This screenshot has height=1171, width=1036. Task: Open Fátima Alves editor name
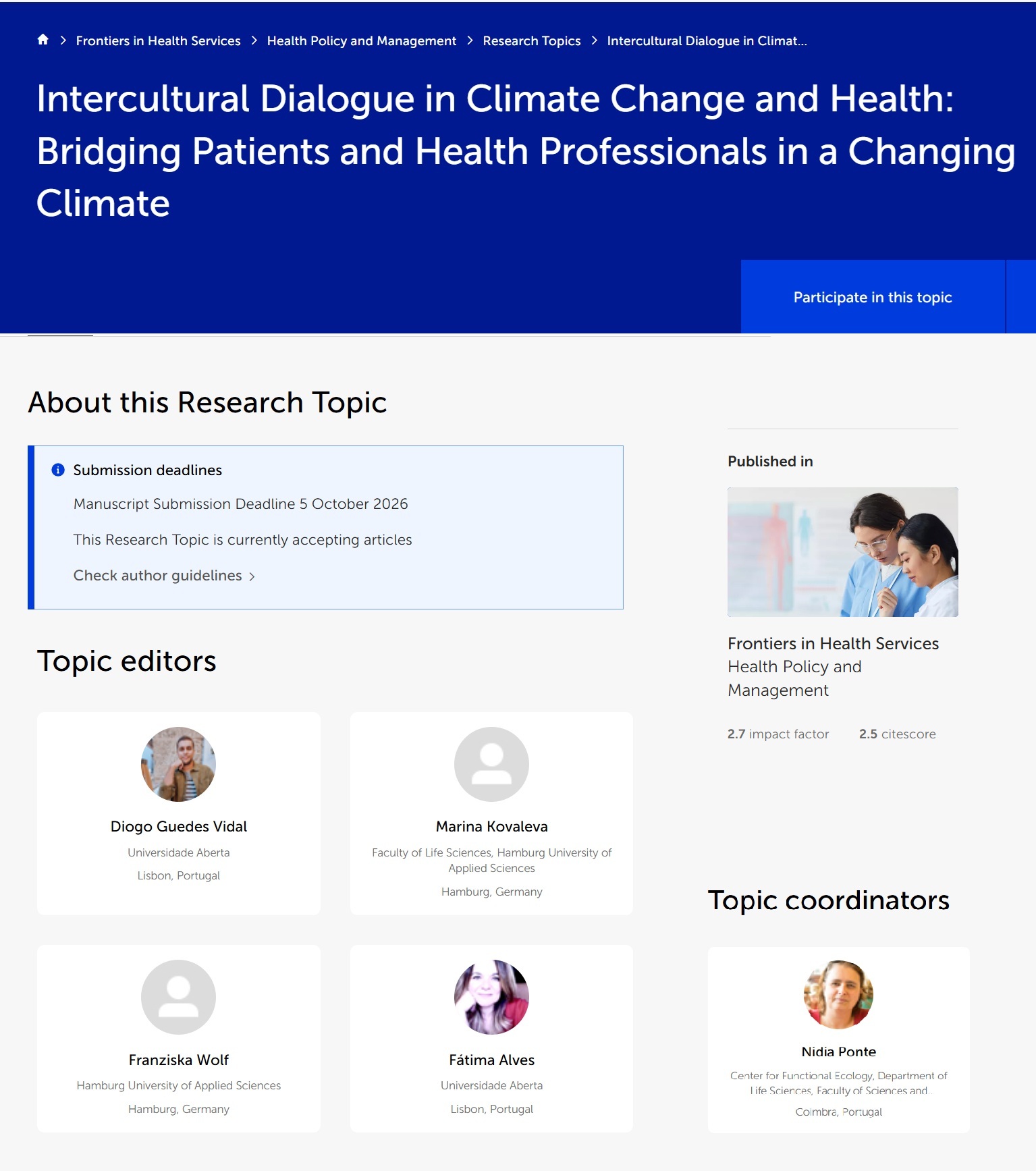pyautogui.click(x=491, y=1060)
